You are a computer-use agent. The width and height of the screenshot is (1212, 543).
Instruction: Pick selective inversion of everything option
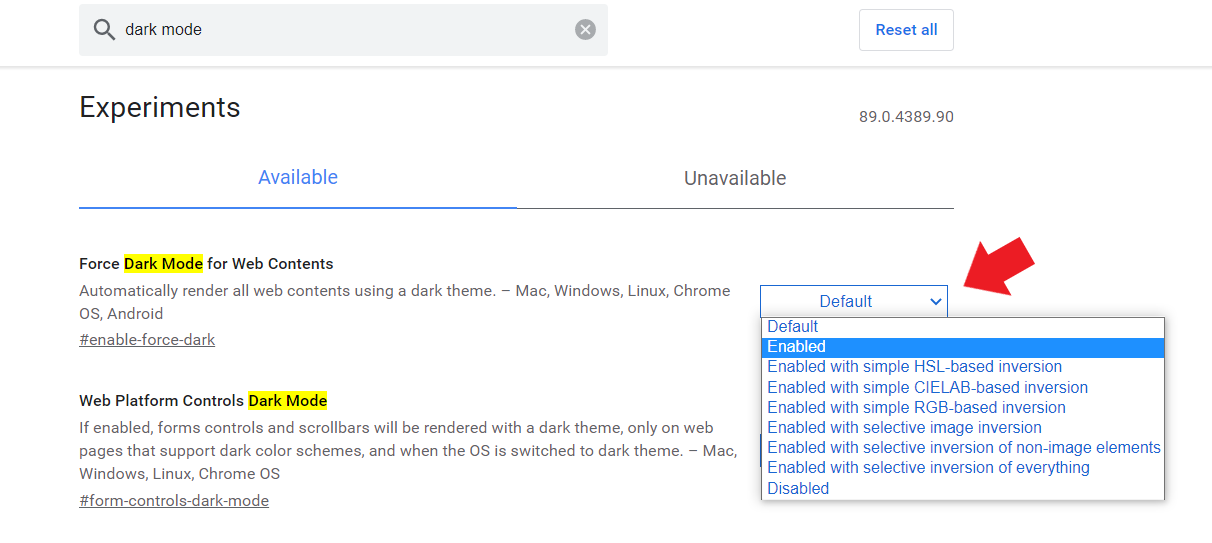tap(928, 467)
